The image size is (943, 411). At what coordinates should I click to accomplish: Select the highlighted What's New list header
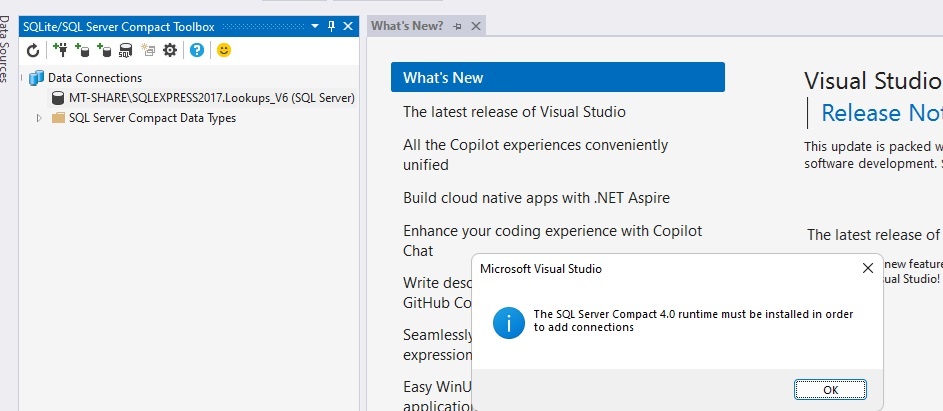pos(558,77)
